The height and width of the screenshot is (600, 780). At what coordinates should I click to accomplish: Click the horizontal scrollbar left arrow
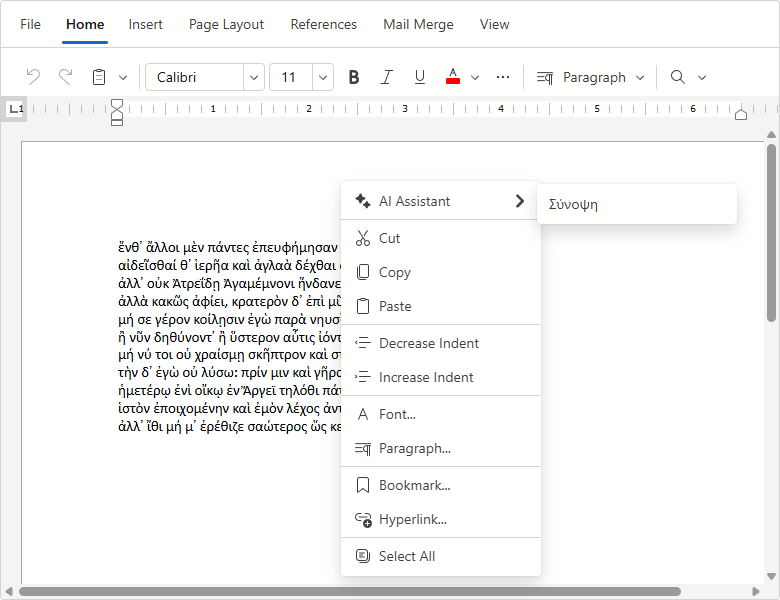pyautogui.click(x=8, y=591)
